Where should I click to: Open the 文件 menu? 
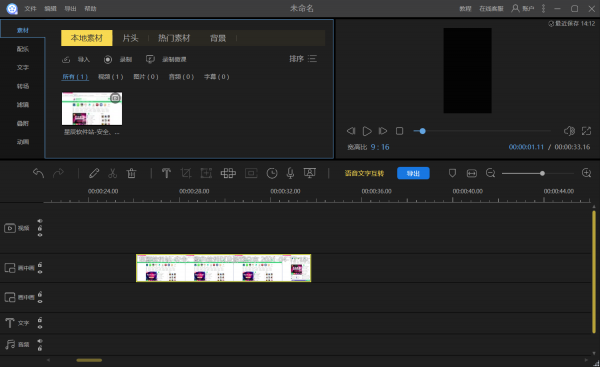30,8
